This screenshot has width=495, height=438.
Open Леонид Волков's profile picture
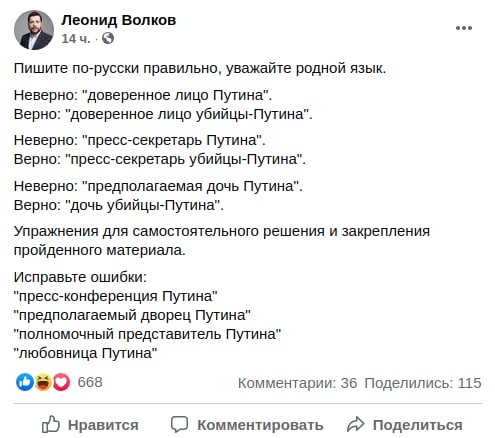(34, 30)
